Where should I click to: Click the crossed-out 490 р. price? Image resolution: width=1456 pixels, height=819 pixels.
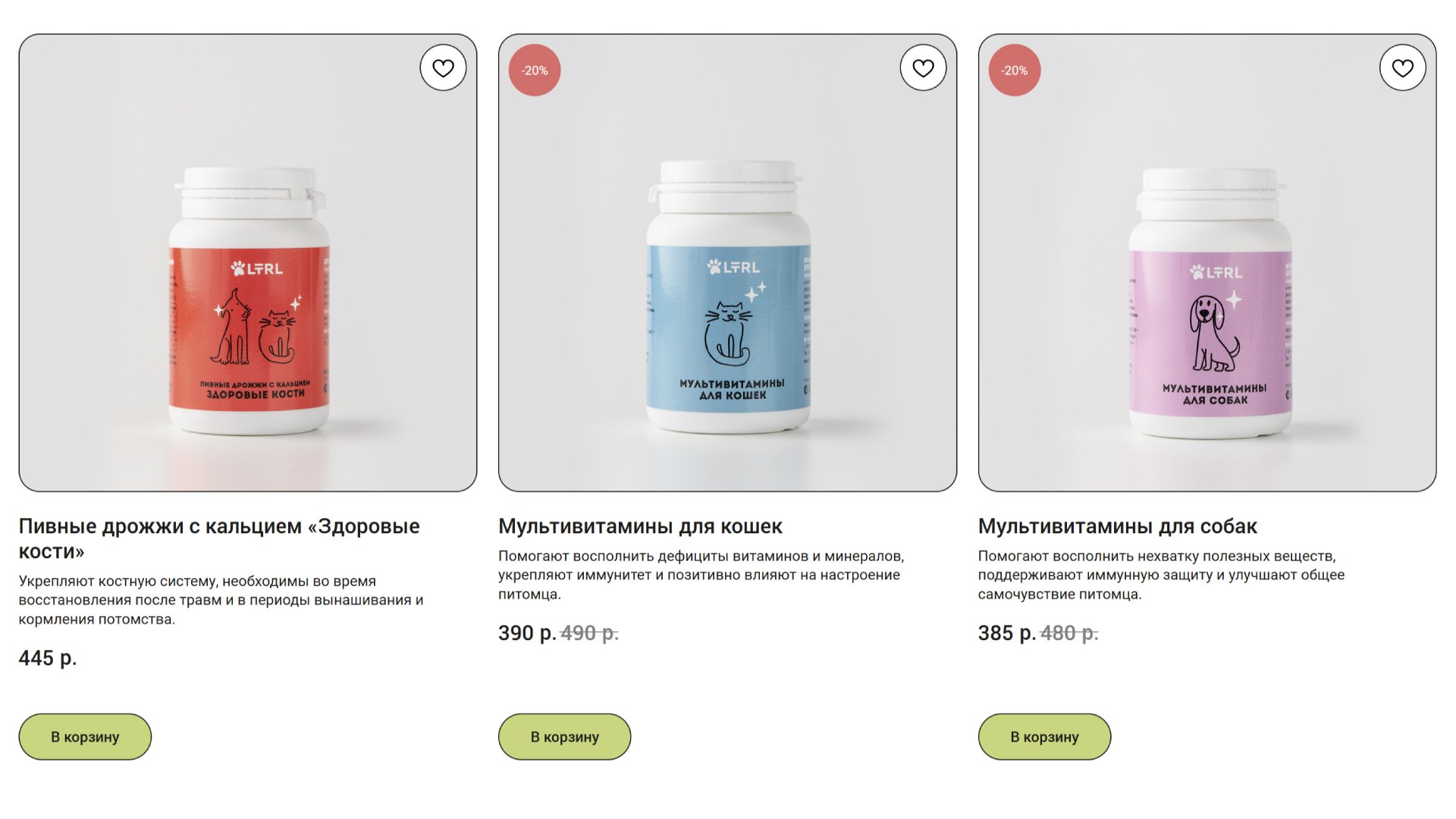(x=589, y=632)
